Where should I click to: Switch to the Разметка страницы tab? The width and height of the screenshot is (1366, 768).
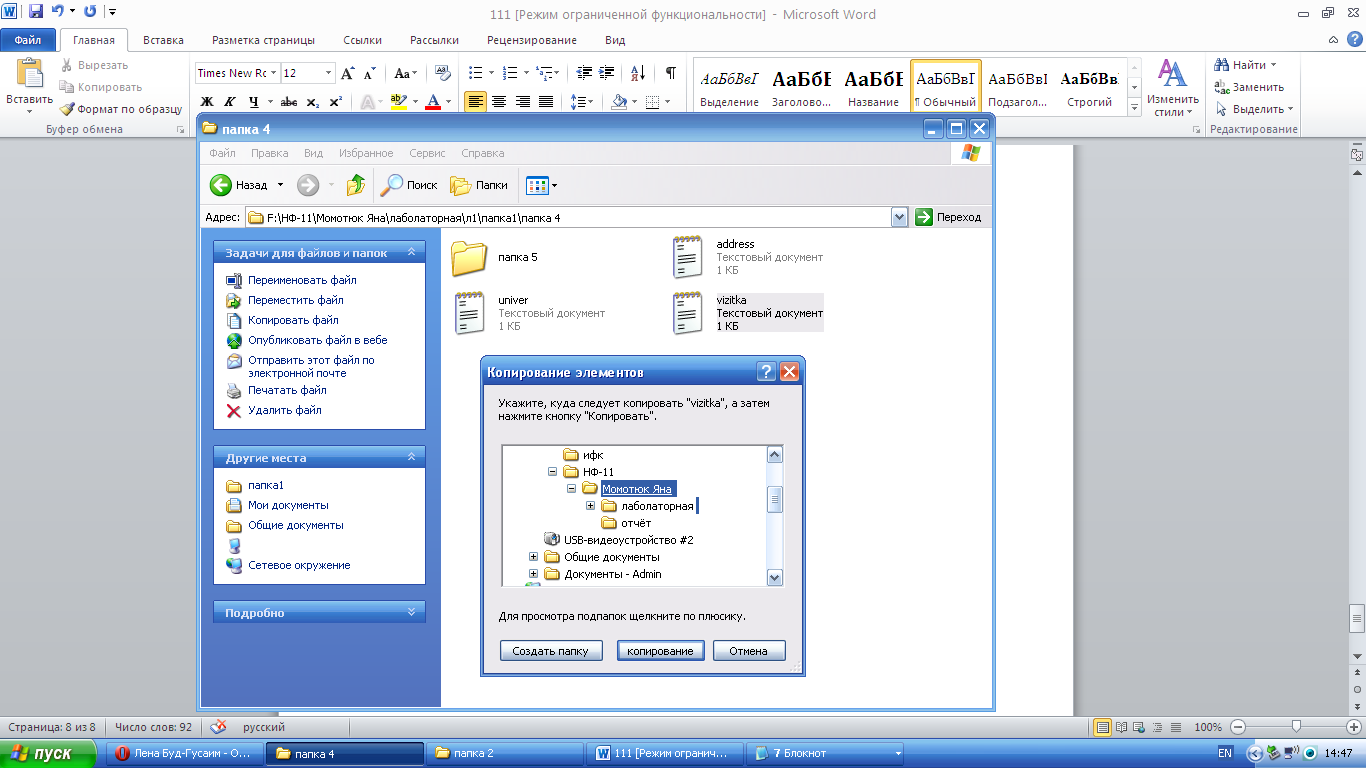pos(263,41)
